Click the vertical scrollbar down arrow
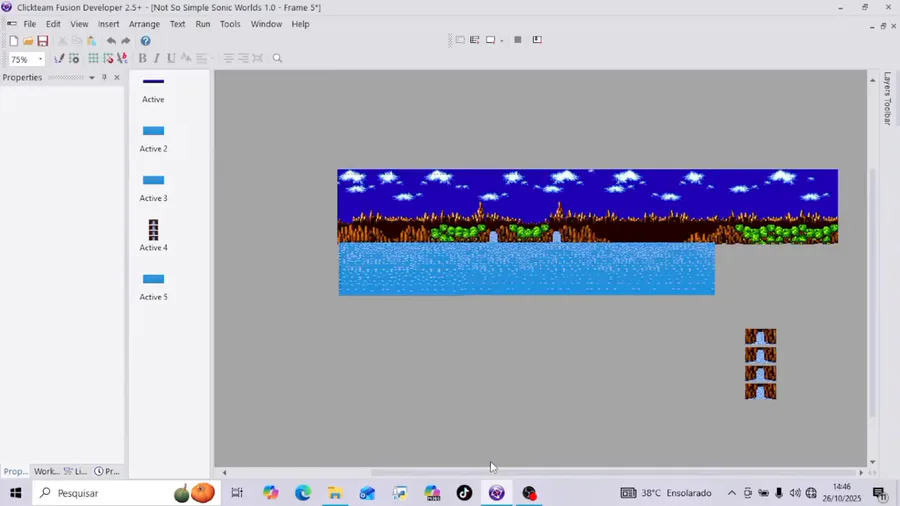The height and width of the screenshot is (506, 900). click(x=872, y=462)
